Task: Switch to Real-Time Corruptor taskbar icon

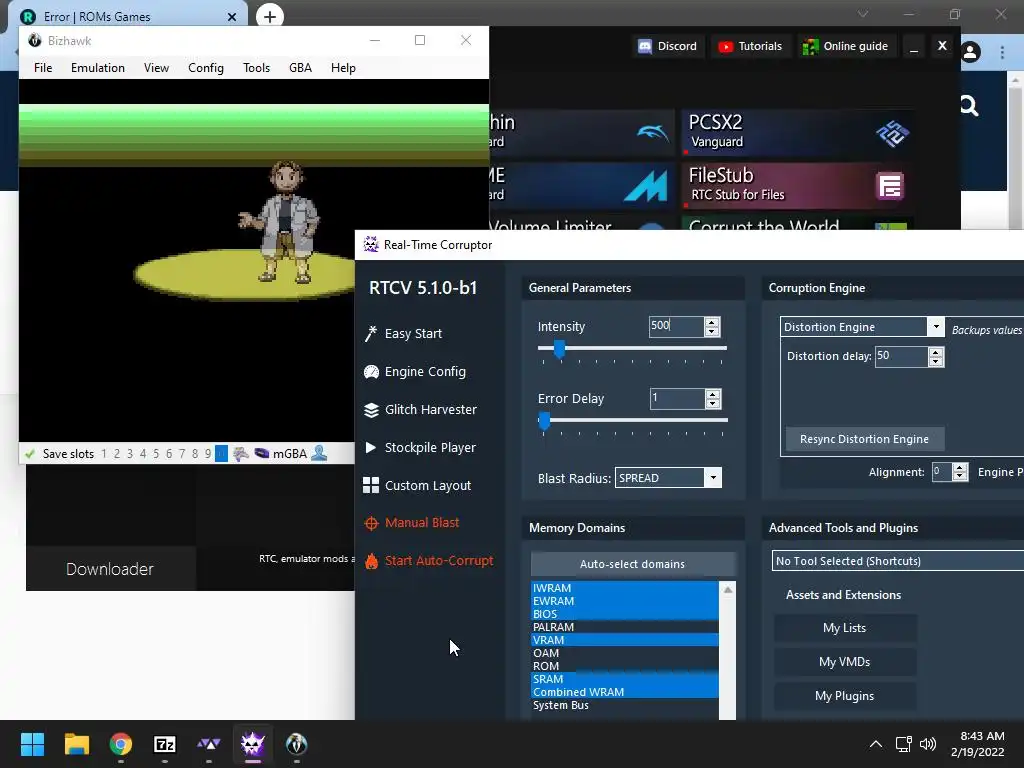Action: [x=253, y=744]
